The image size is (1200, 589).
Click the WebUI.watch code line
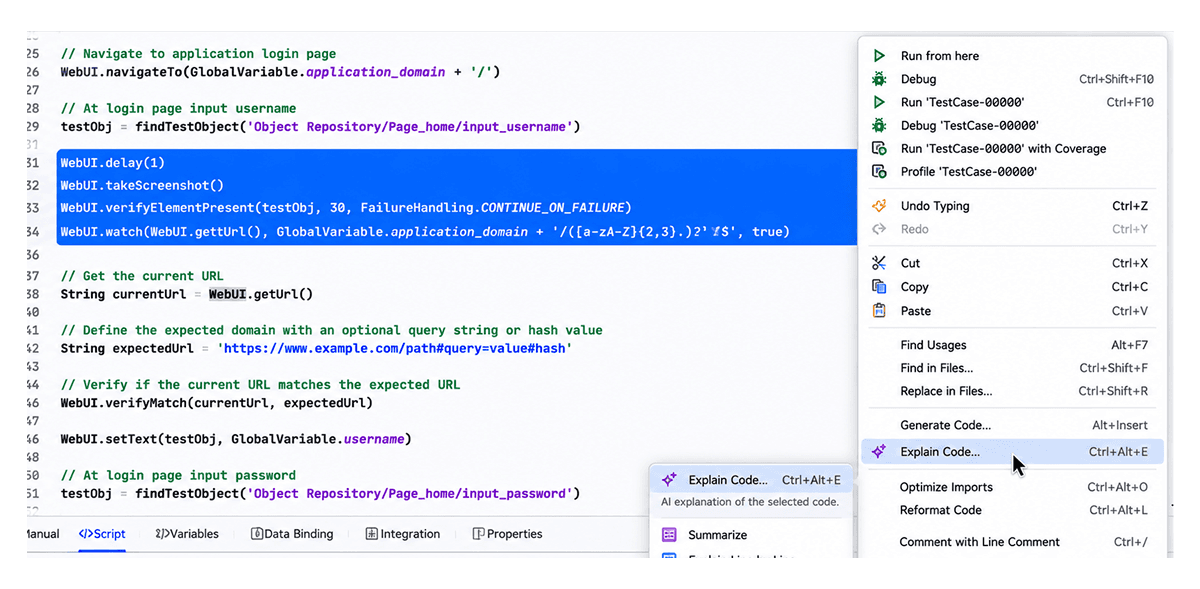pos(425,232)
